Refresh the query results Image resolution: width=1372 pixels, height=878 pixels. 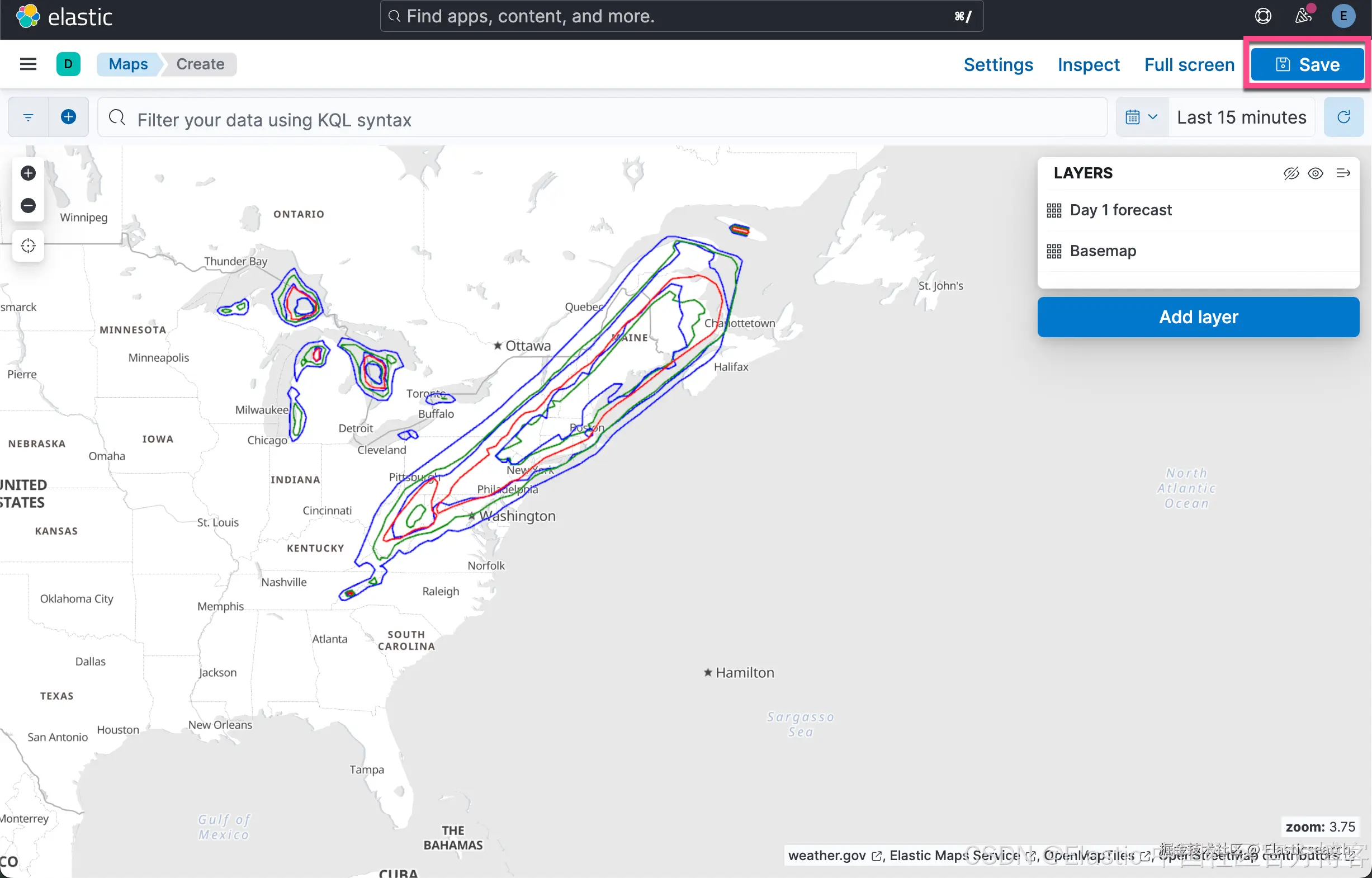point(1343,117)
